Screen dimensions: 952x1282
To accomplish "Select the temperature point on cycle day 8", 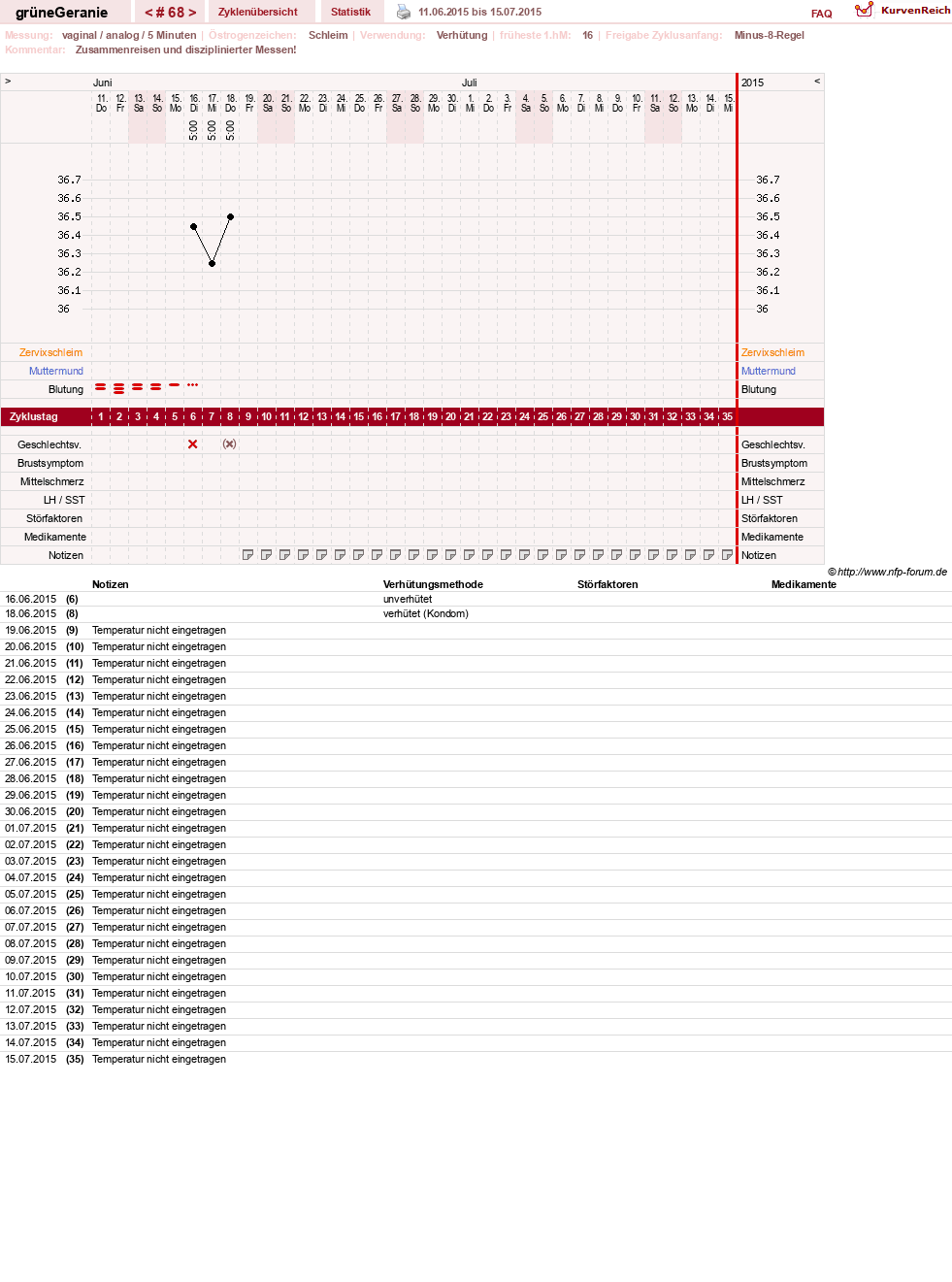I will pyautogui.click(x=230, y=216).
